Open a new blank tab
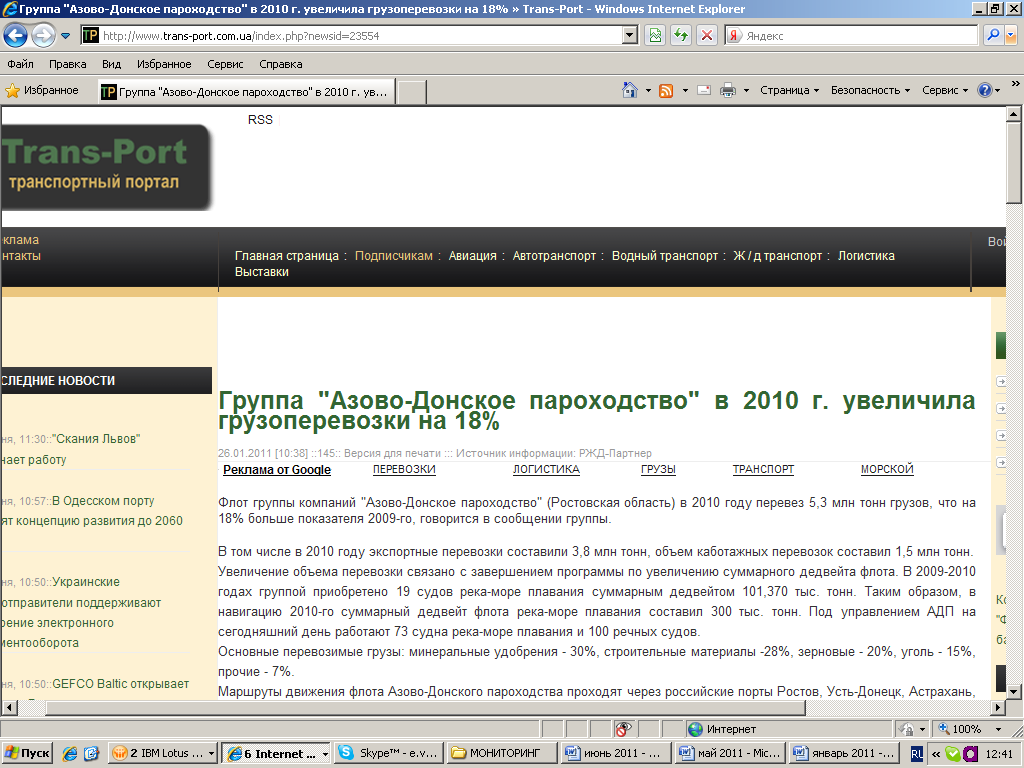1024x768 pixels. pos(412,92)
